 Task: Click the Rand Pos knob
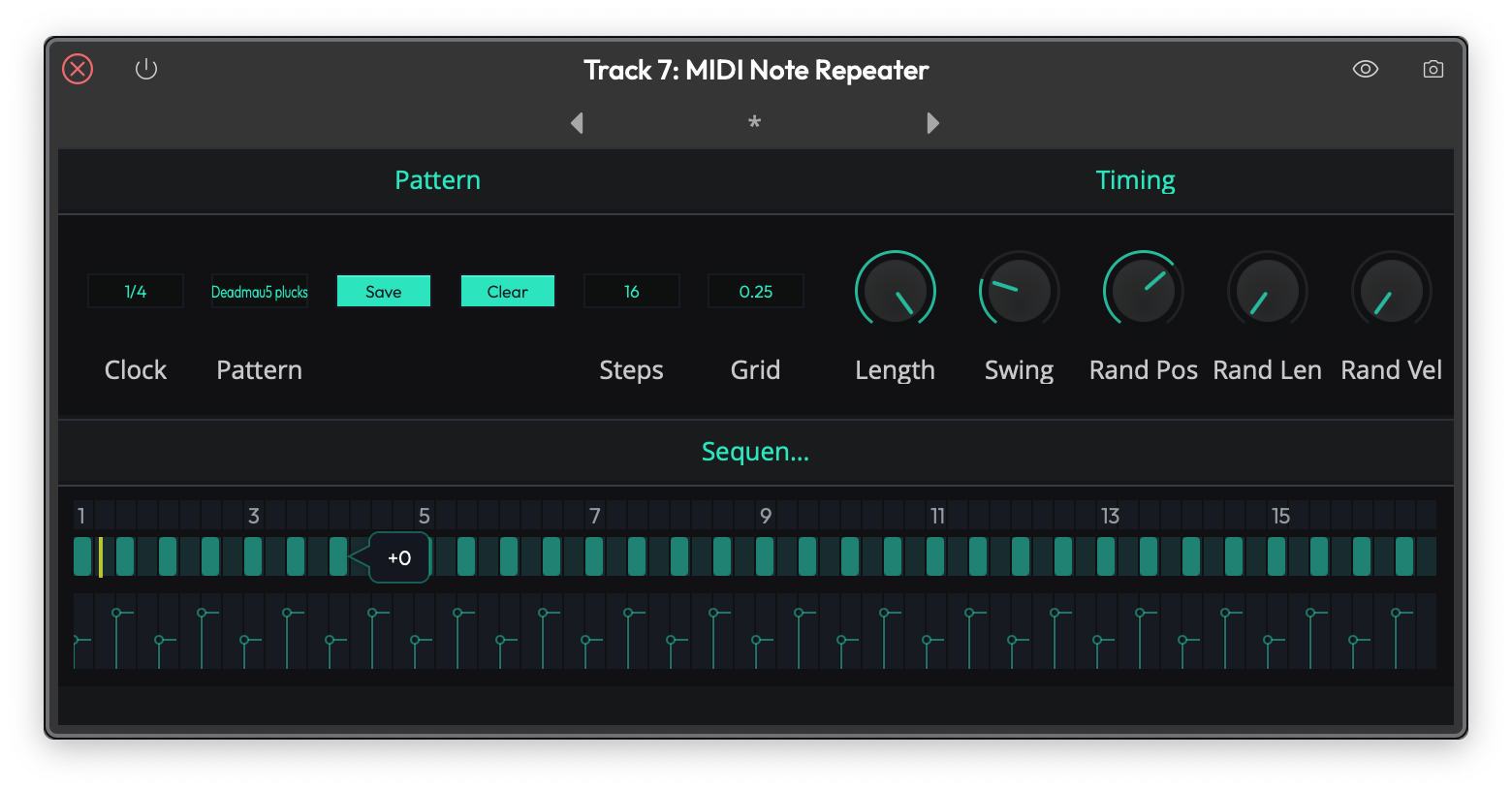(1144, 291)
